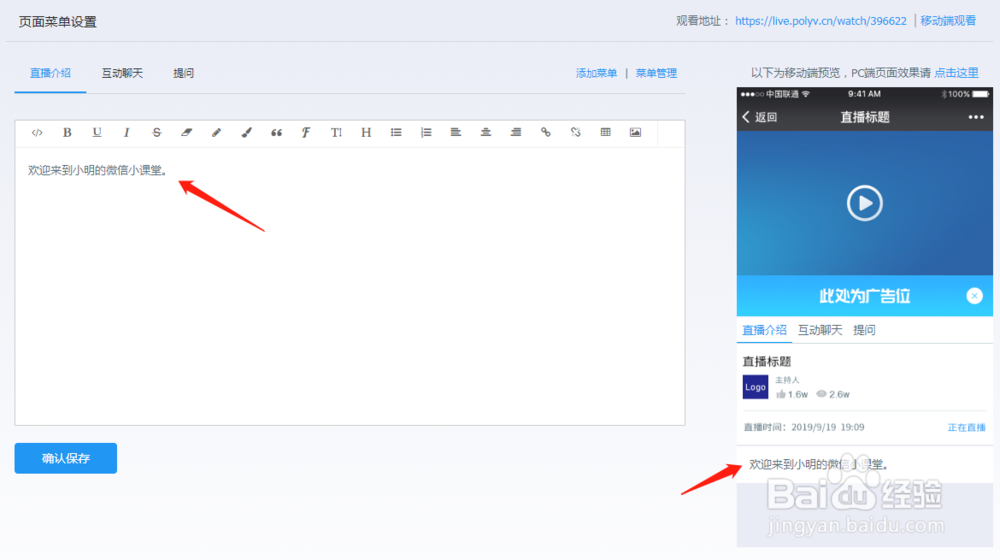Open the live.polyv.cn watch URL
This screenshot has width=1000, height=560.
click(821, 21)
